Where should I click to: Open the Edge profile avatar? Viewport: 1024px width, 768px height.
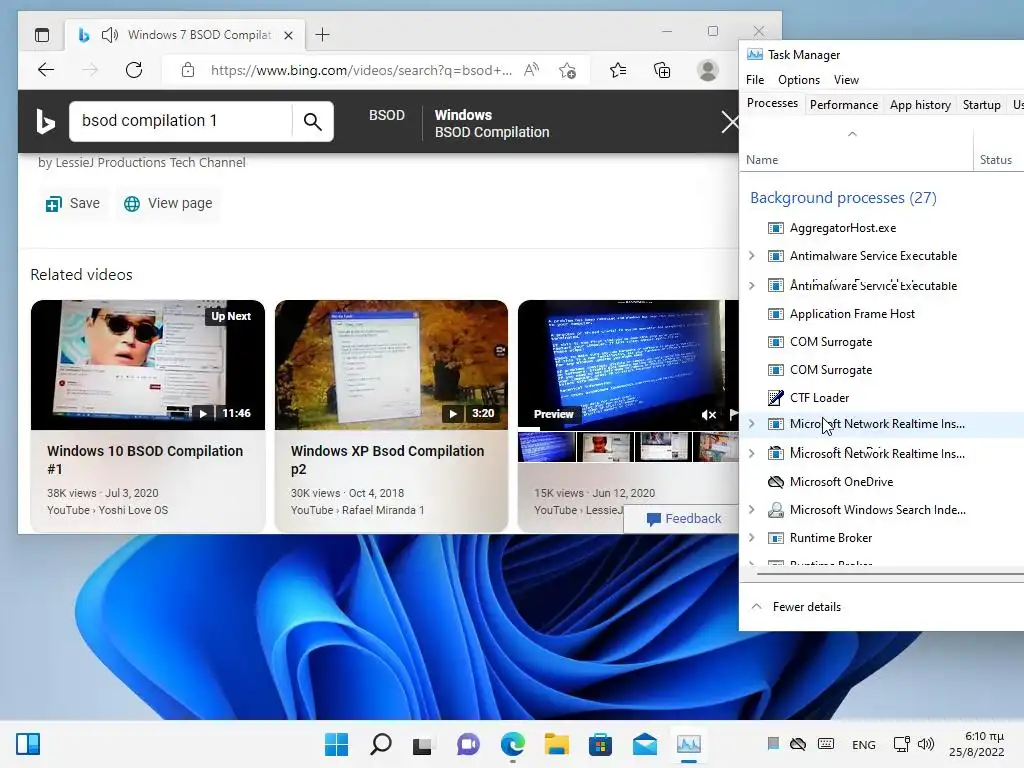707,70
